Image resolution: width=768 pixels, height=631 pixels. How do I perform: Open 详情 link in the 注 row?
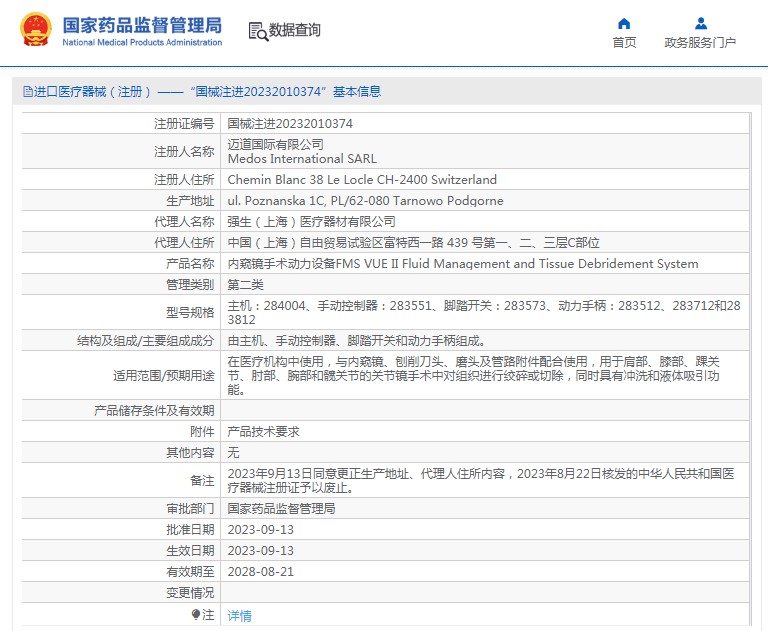(240, 615)
